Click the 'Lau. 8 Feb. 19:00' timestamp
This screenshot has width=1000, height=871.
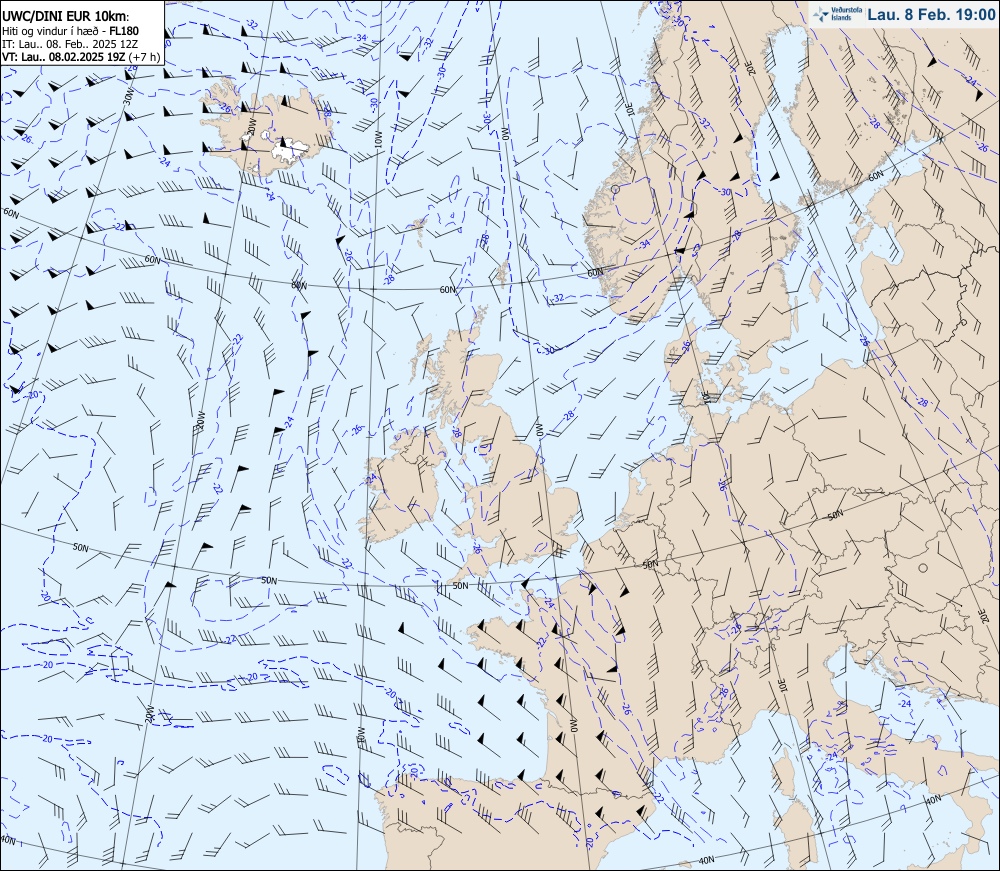(930, 14)
